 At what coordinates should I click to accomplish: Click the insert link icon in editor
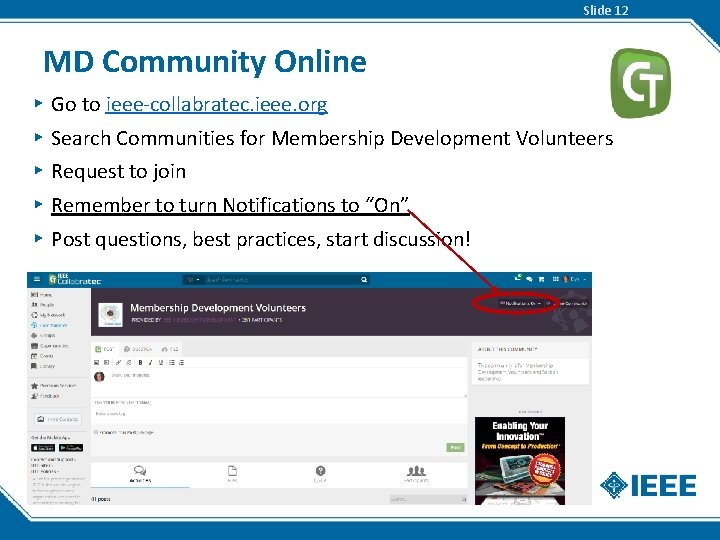click(118, 362)
